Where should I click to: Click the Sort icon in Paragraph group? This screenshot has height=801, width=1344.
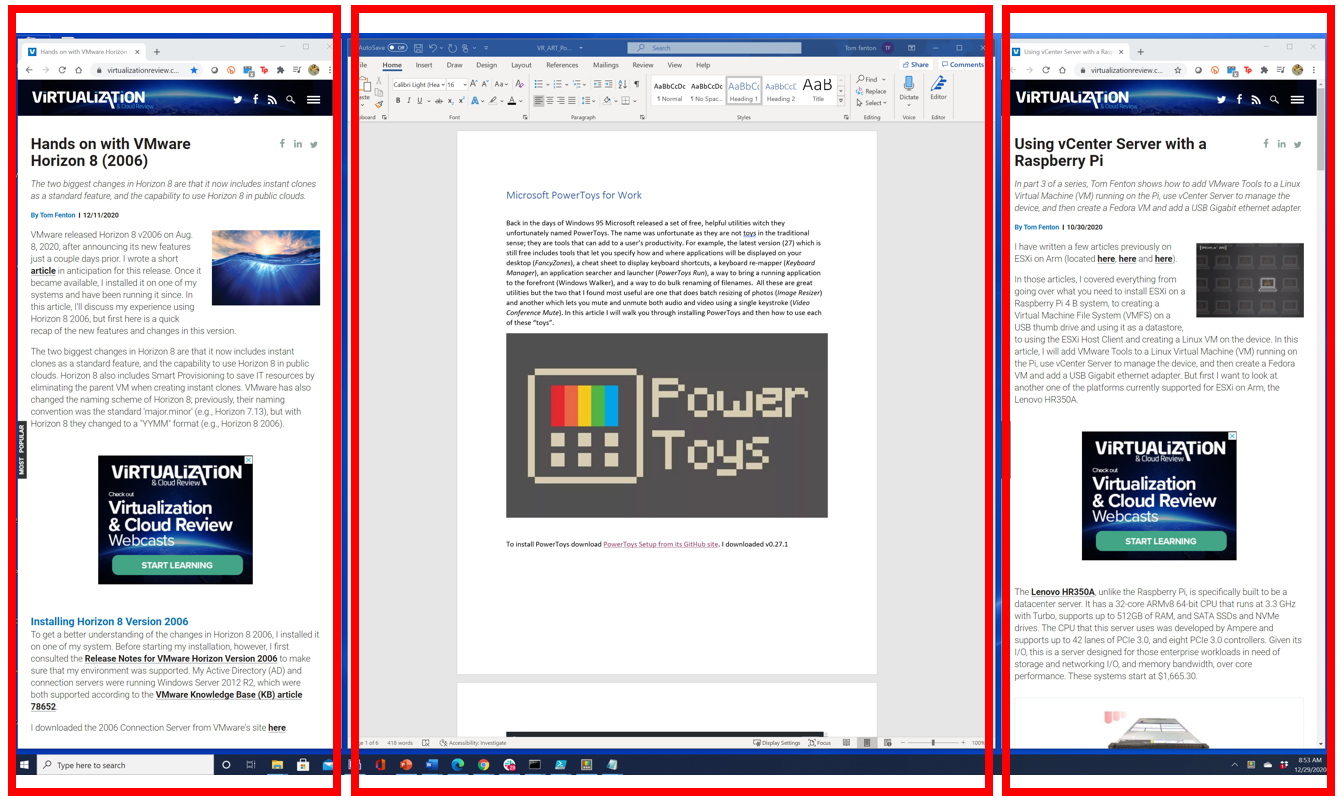[624, 84]
